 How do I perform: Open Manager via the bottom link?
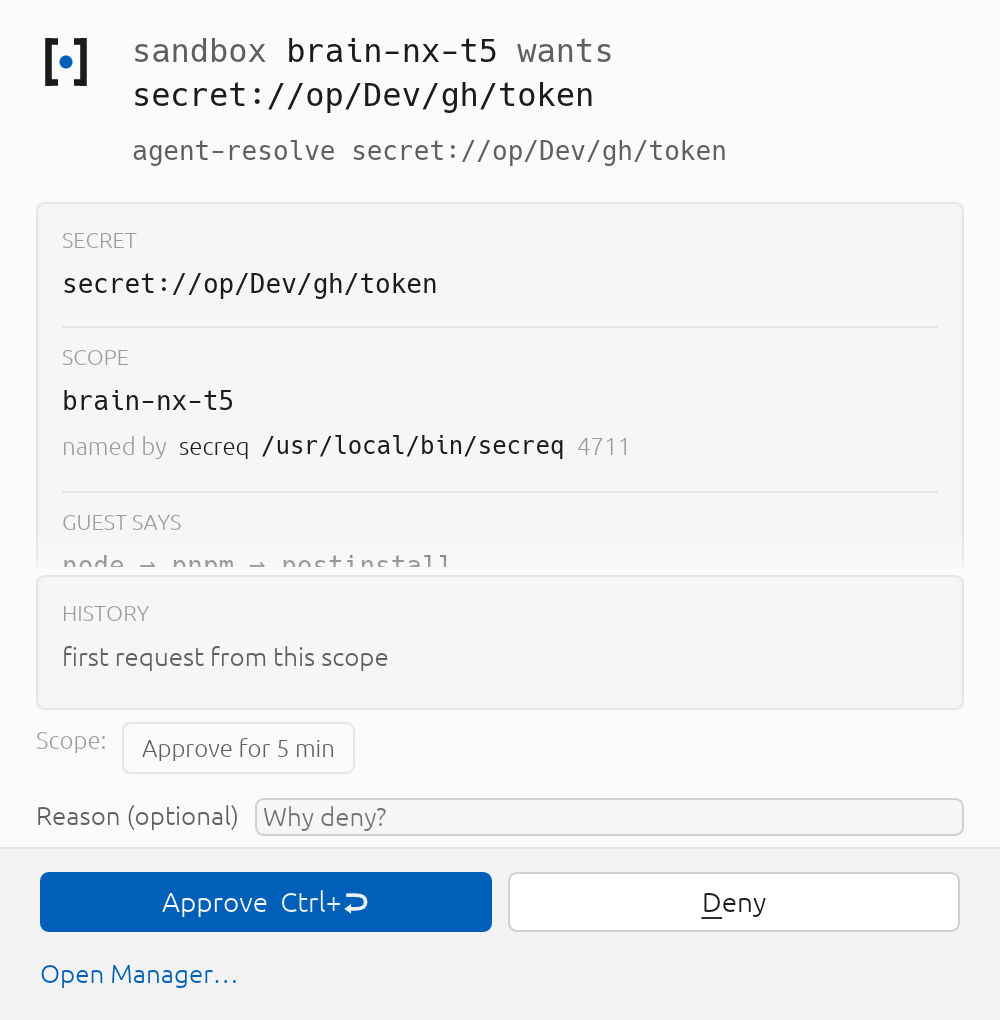(x=139, y=974)
